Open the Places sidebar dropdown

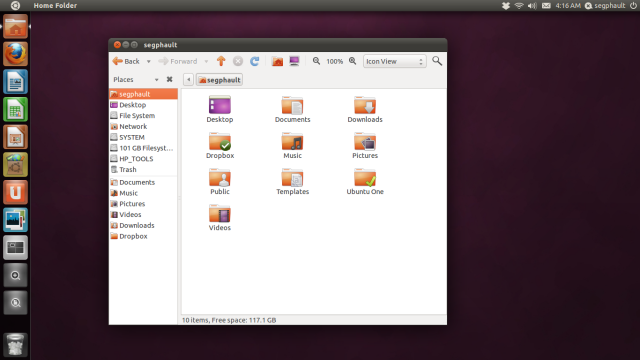[x=156, y=80]
